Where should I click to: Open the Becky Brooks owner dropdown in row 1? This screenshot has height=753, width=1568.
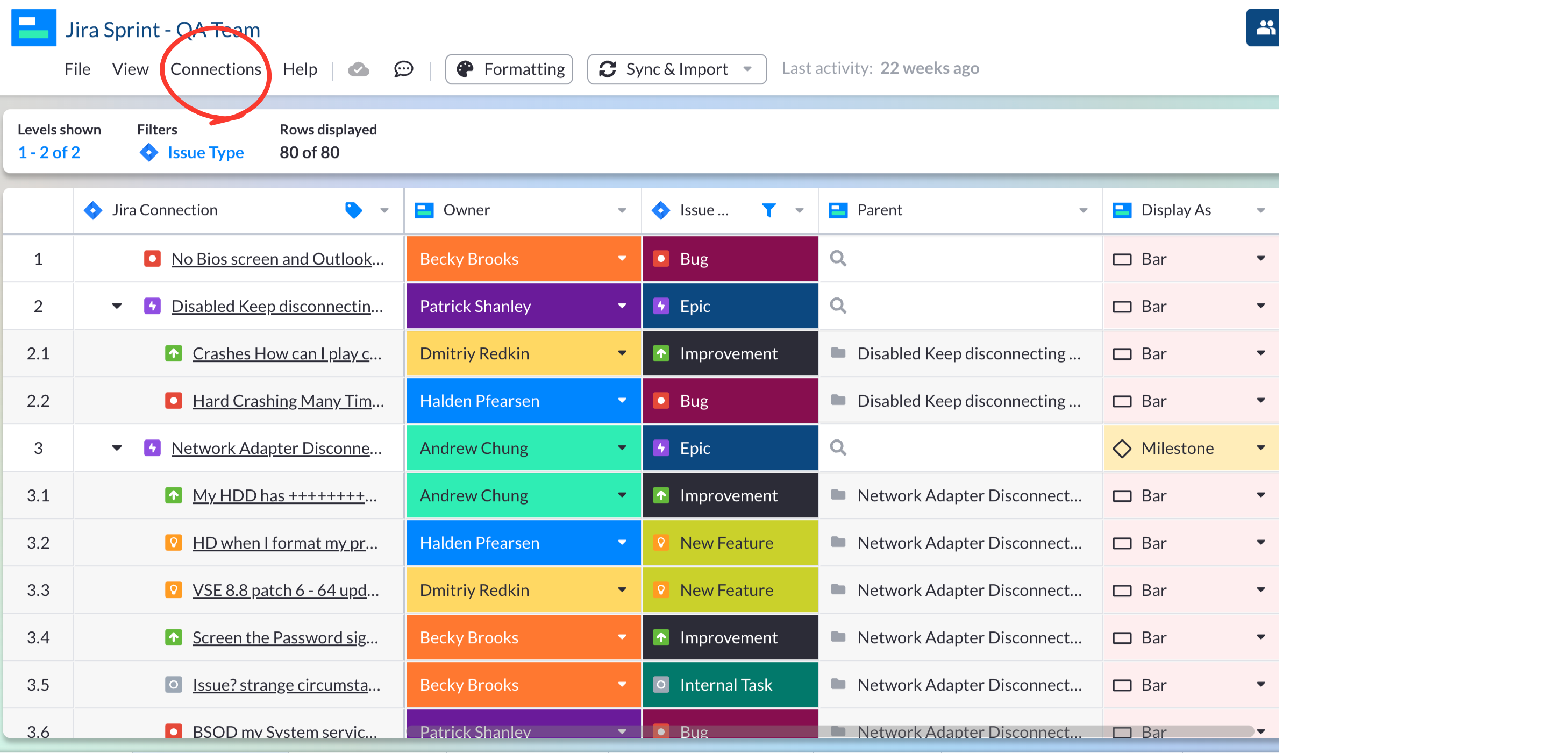tap(622, 259)
